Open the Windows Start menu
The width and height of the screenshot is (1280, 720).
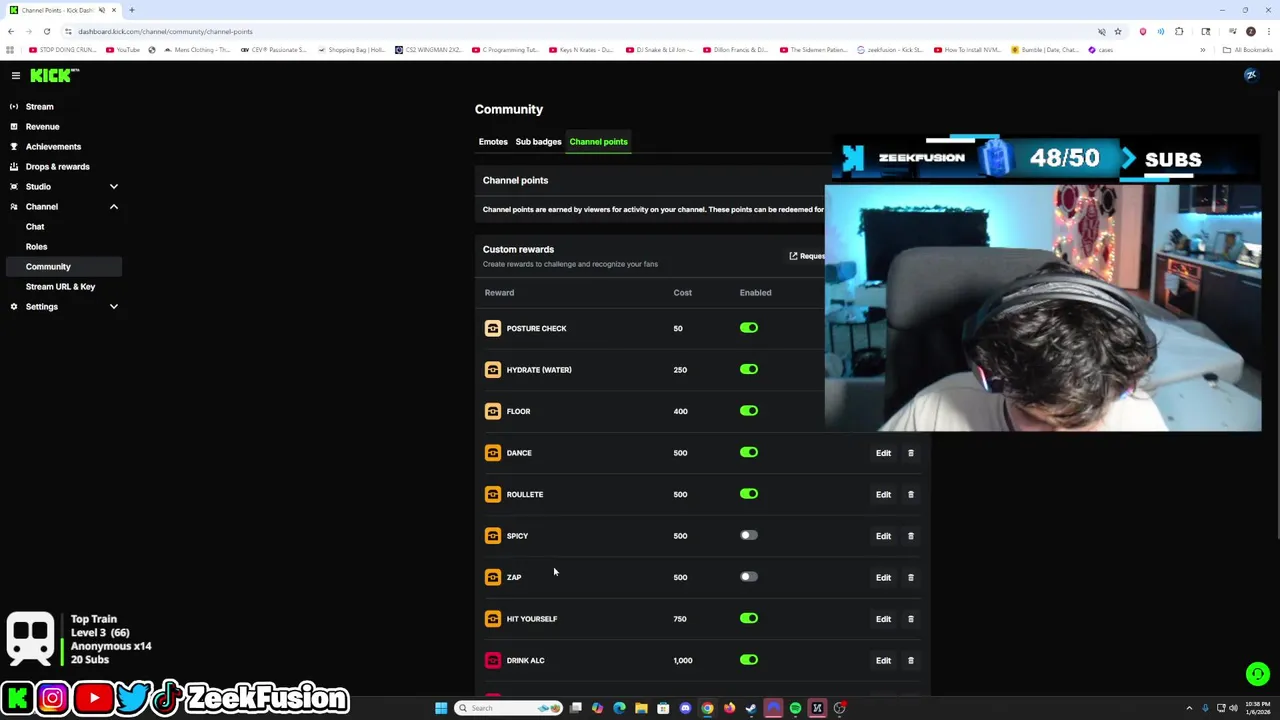[x=440, y=708]
